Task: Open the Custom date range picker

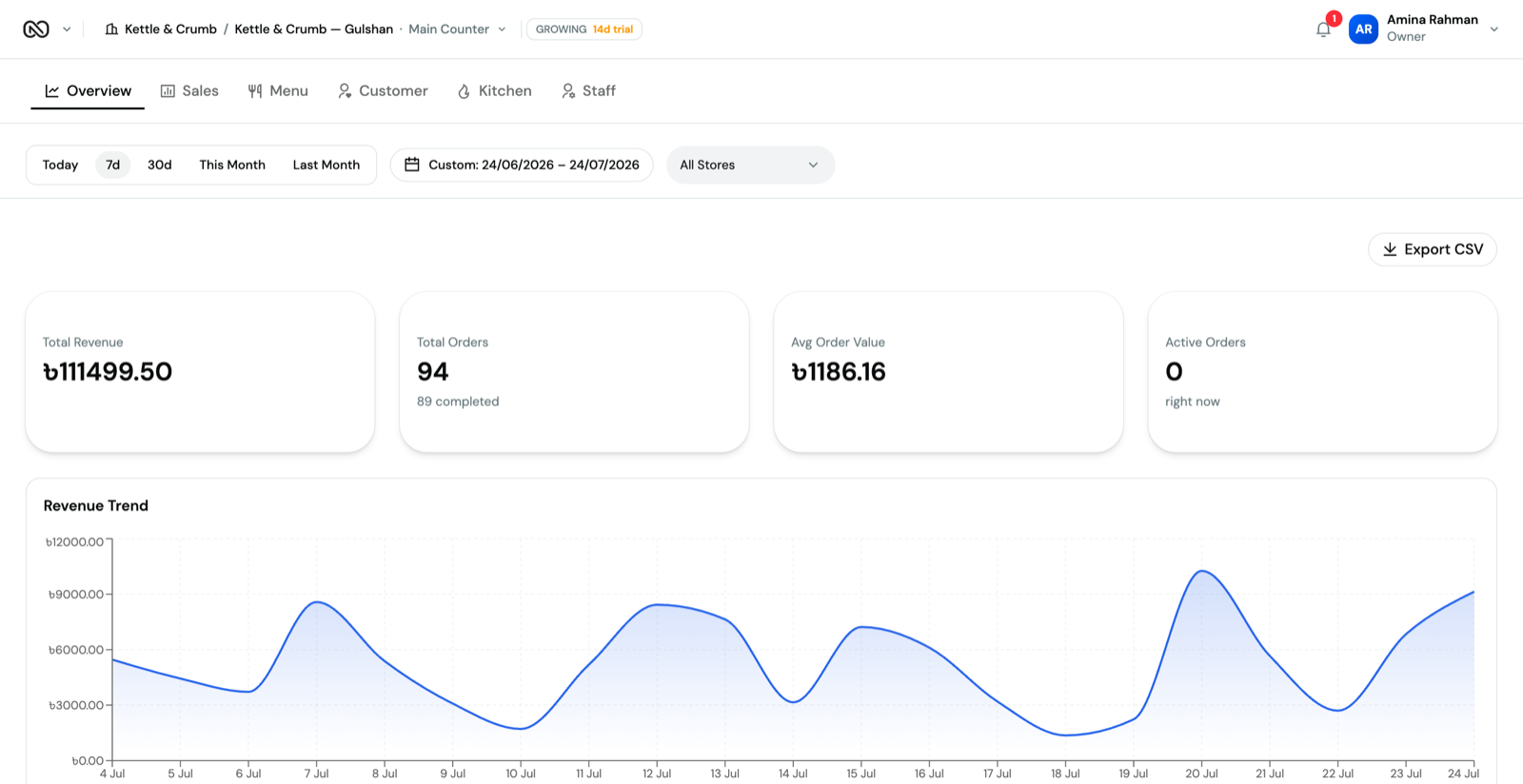Action: pos(522,165)
